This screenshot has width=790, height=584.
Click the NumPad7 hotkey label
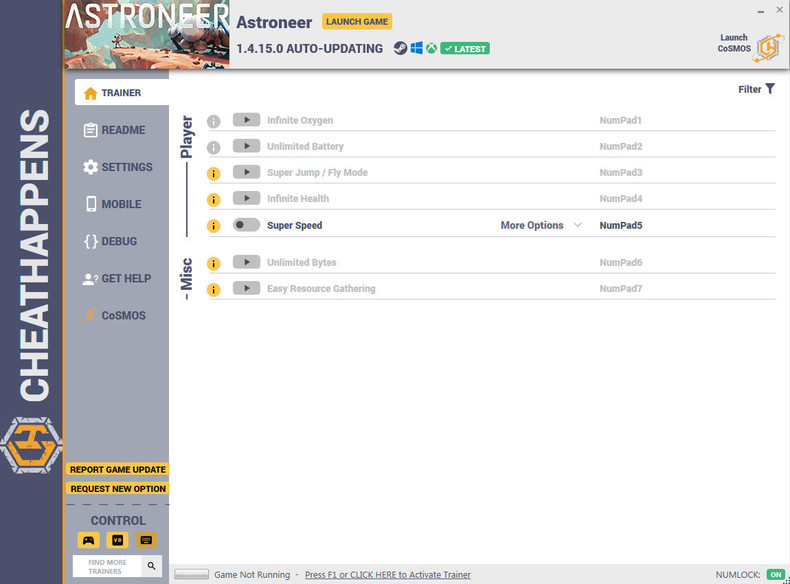(x=621, y=288)
